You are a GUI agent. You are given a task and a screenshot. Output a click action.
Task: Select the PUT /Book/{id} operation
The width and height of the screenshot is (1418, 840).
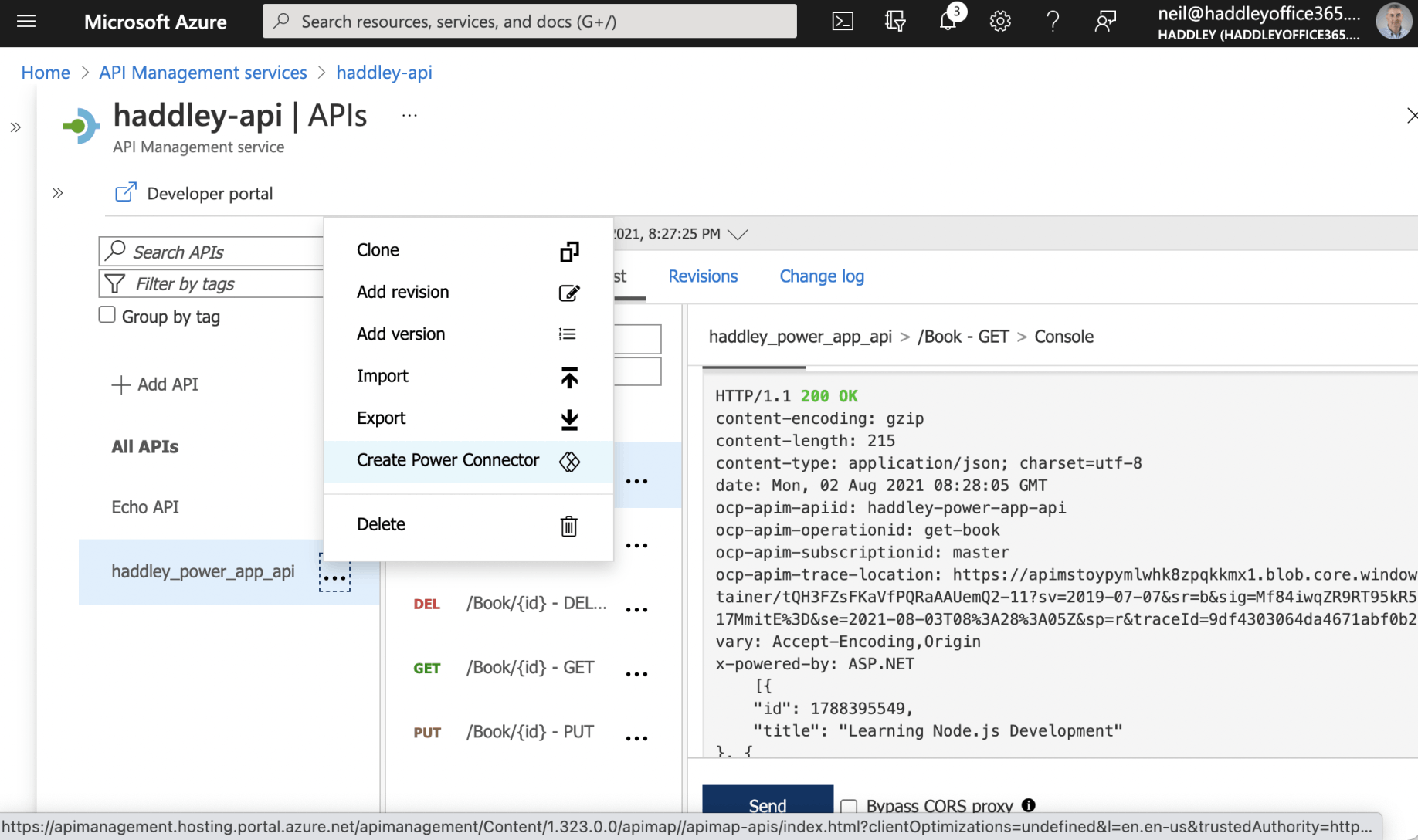click(x=504, y=732)
